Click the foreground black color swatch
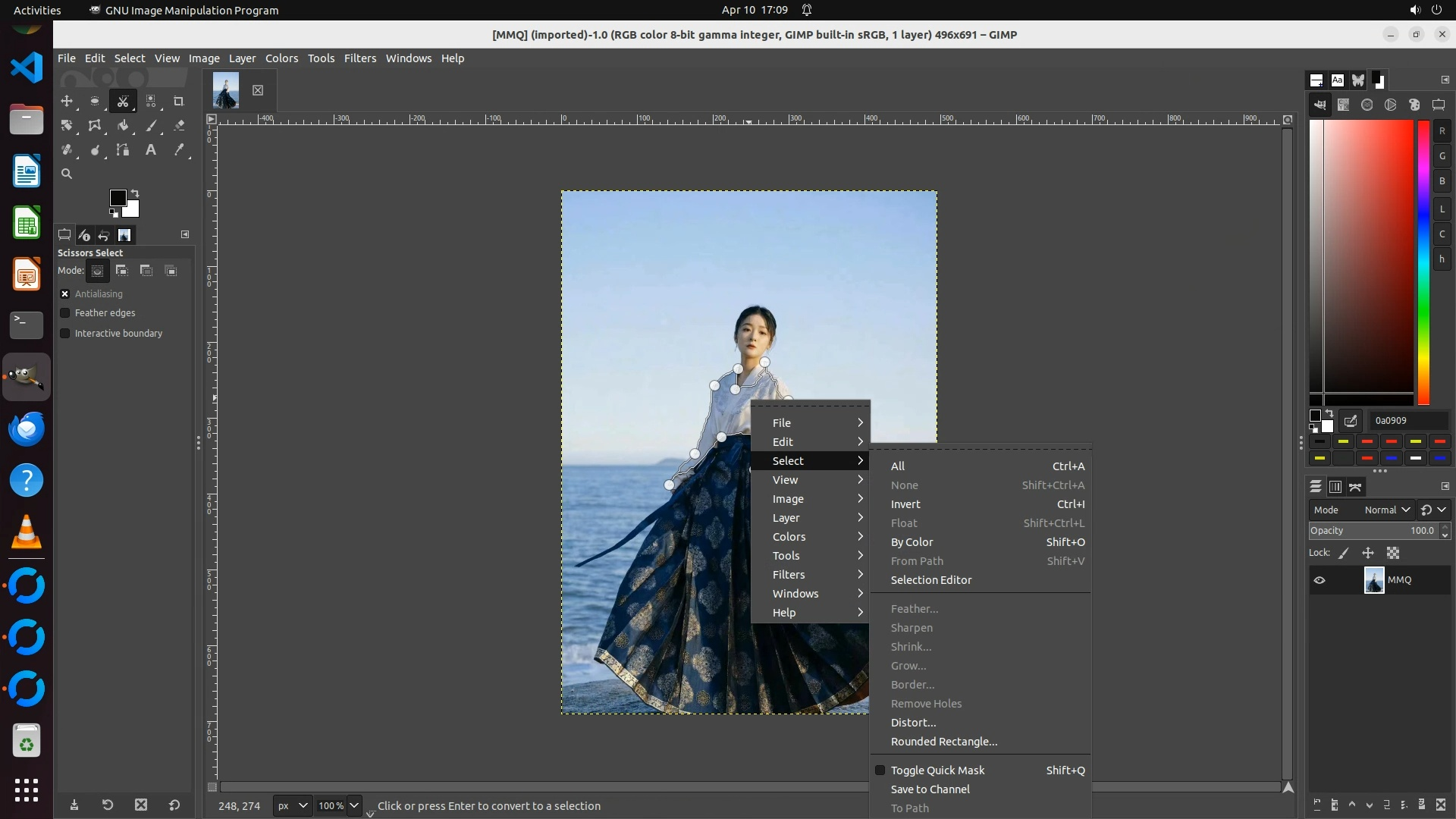 point(118,198)
